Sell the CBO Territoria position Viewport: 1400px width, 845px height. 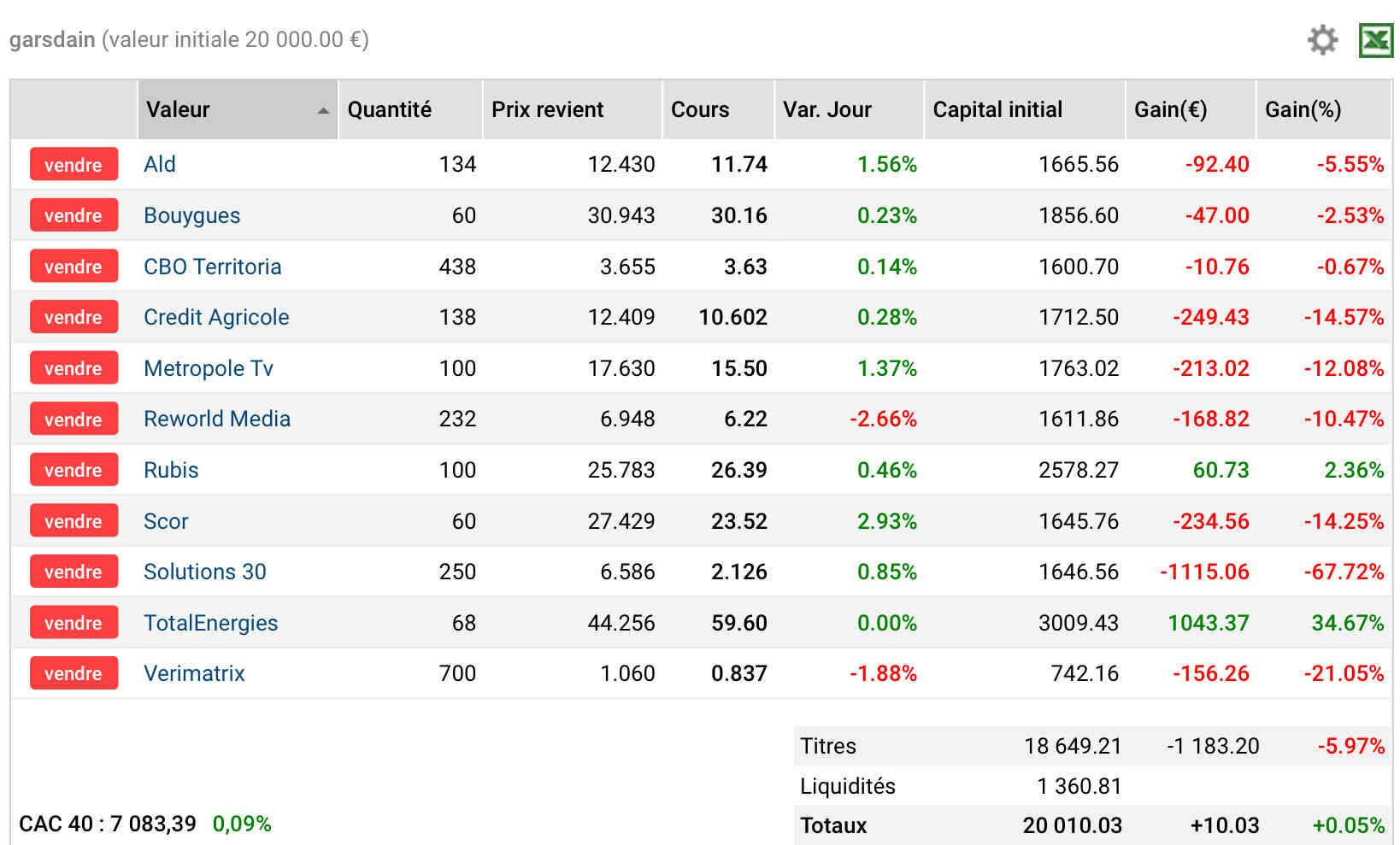pyautogui.click(x=74, y=267)
